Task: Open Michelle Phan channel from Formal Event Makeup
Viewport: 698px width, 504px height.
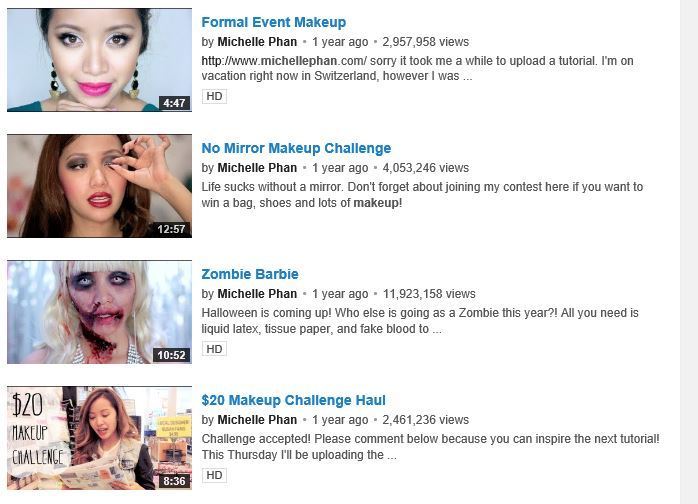Action: pyautogui.click(x=257, y=42)
